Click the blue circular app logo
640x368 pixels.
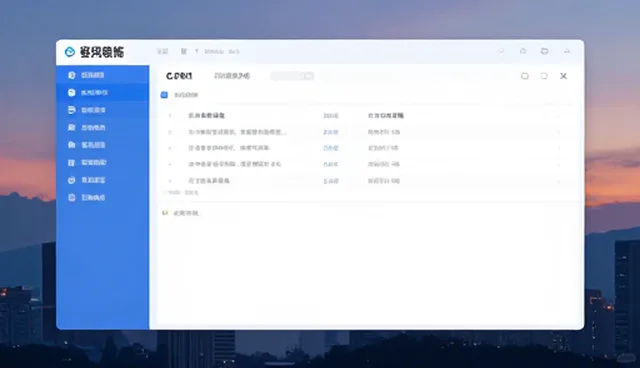point(70,52)
